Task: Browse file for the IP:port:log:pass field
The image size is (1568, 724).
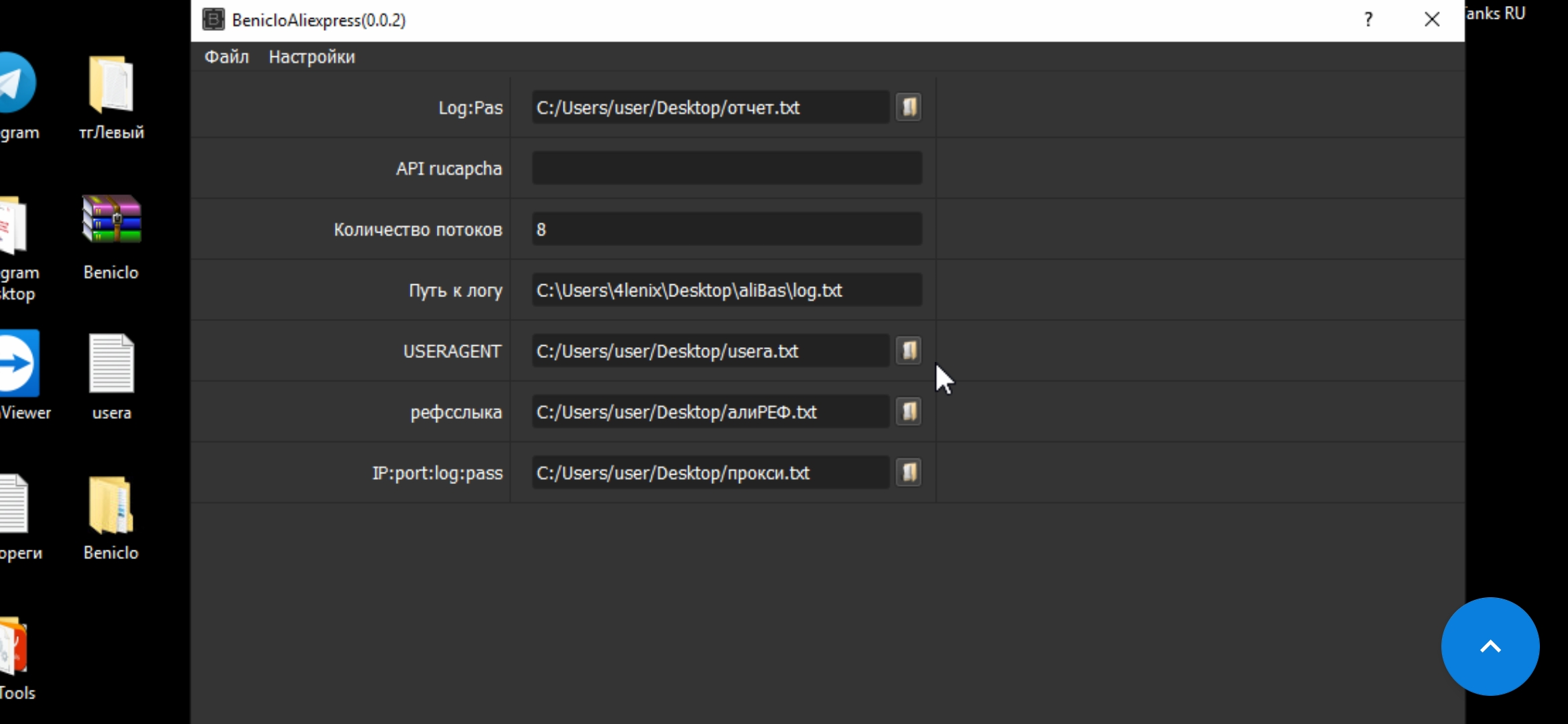Action: [x=909, y=473]
